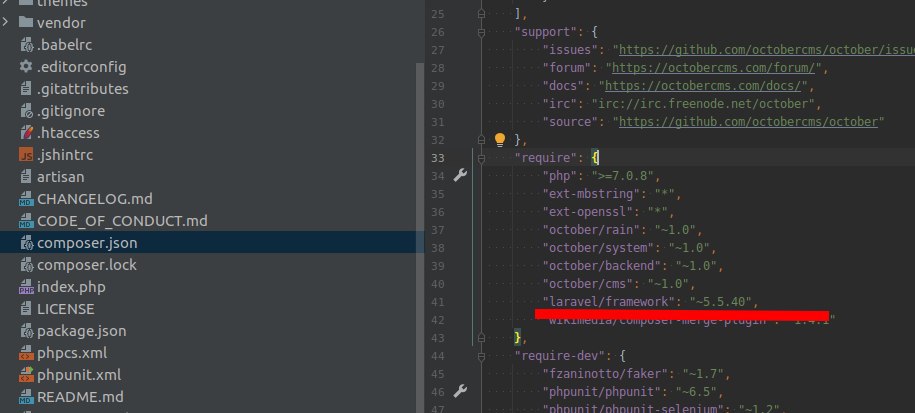Collapse the fold marker on line 25
Viewport: 915px width, 413px height.
click(481, 13)
